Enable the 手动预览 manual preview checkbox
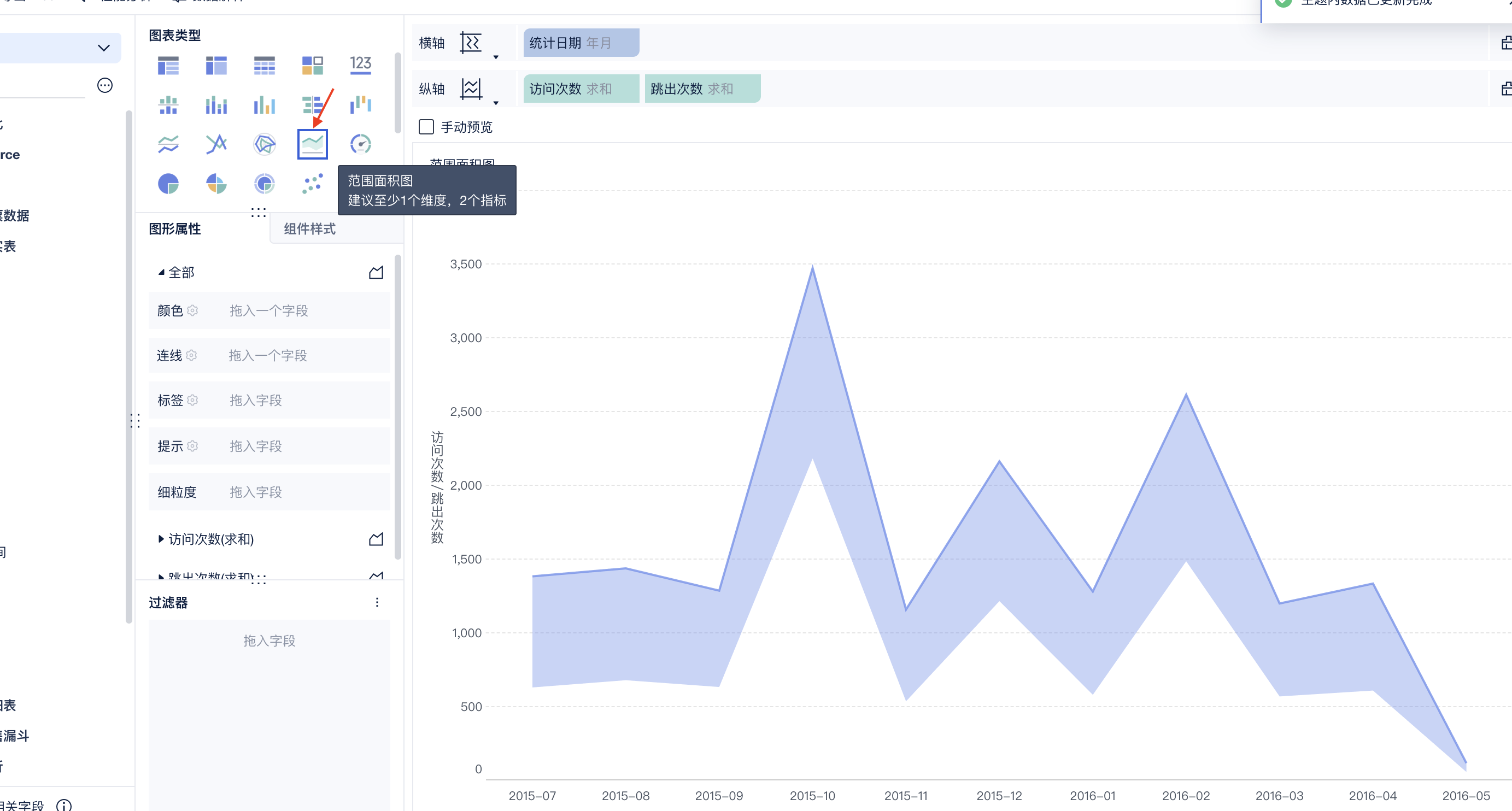 coord(426,127)
